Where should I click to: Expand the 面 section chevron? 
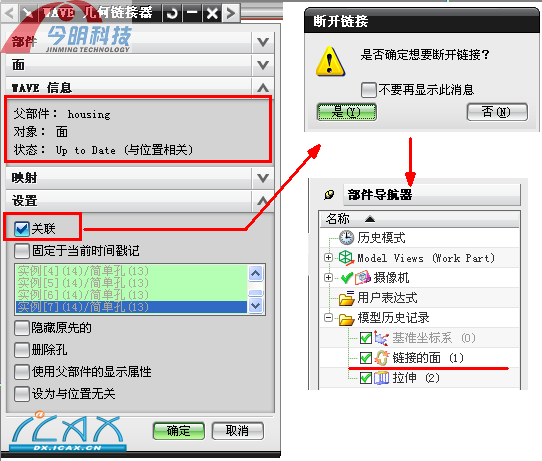[263, 65]
